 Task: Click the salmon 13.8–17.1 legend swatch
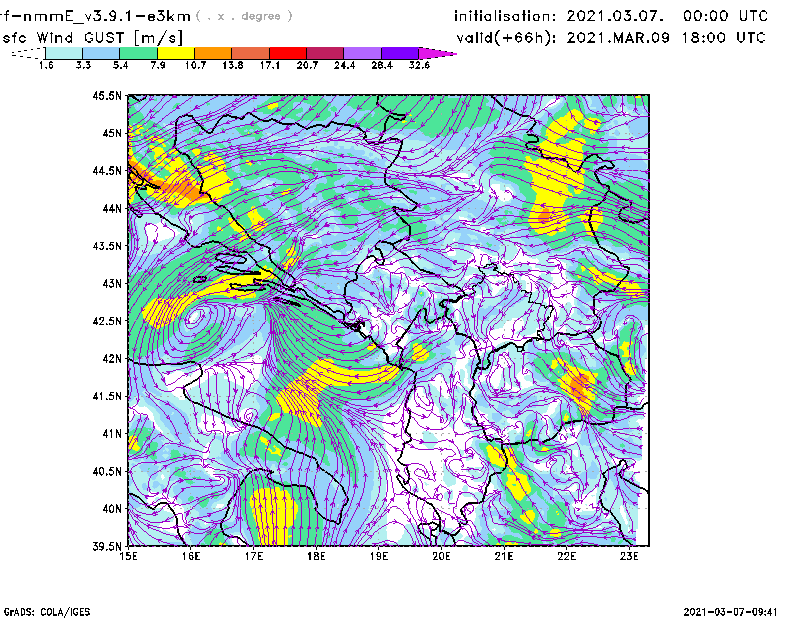click(x=251, y=53)
